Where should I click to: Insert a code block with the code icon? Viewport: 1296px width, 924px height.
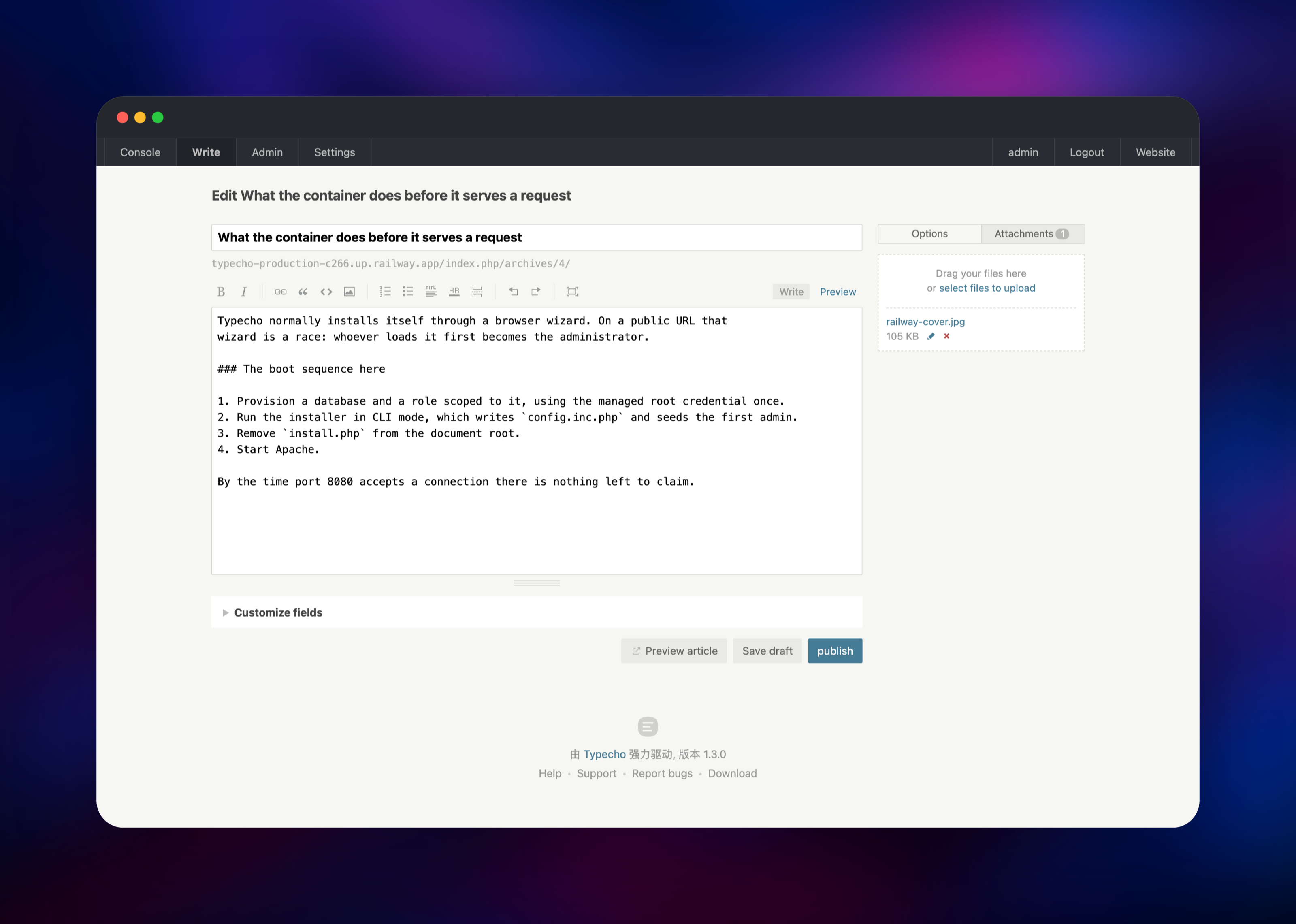tap(326, 291)
